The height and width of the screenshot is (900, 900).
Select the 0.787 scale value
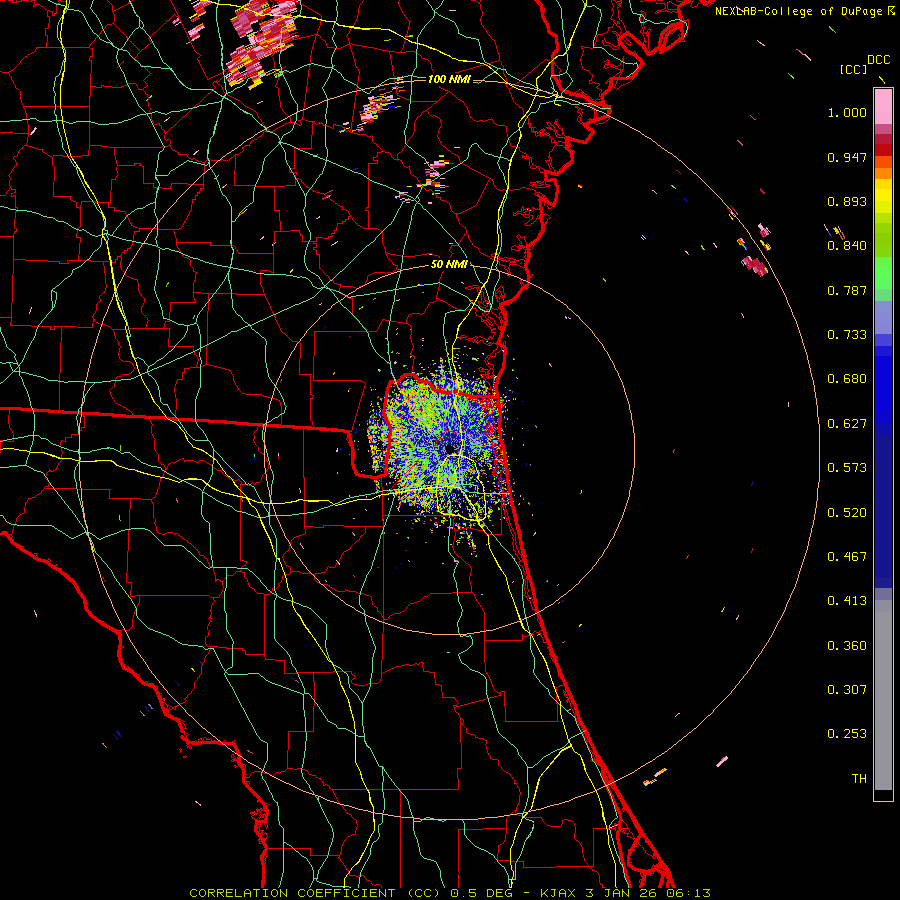click(847, 290)
